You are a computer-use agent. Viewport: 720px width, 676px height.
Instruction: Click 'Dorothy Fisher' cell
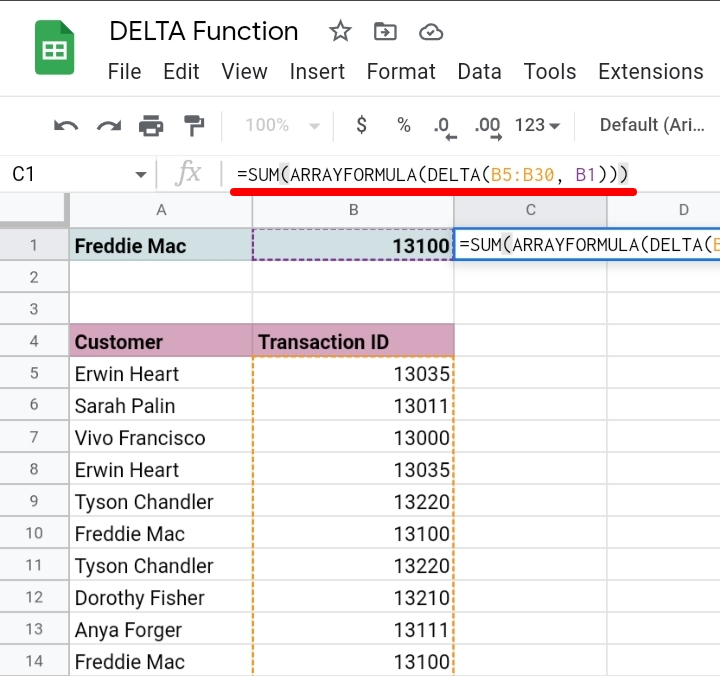click(161, 597)
